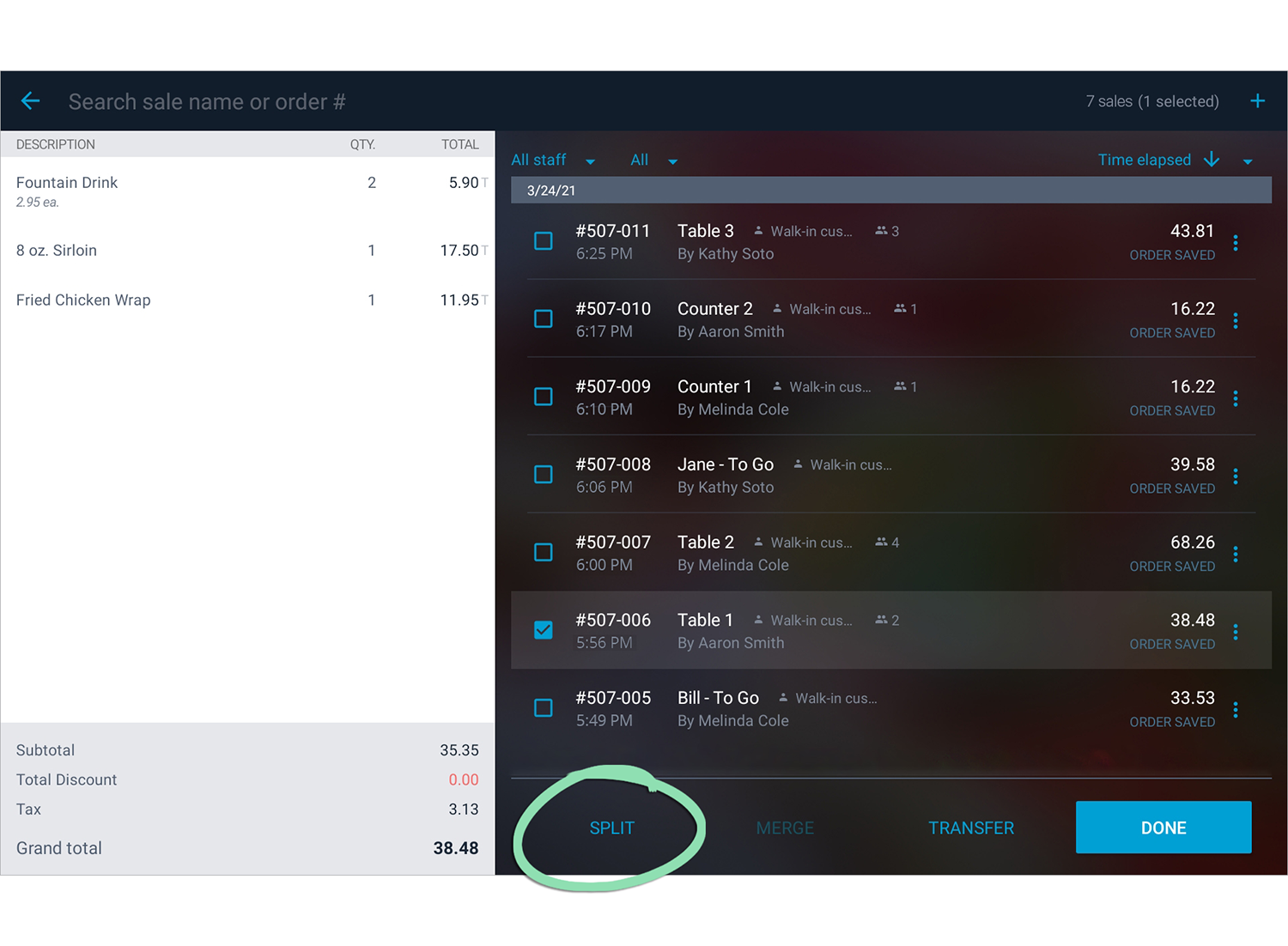Open more options for order #507-005

pos(1236,710)
